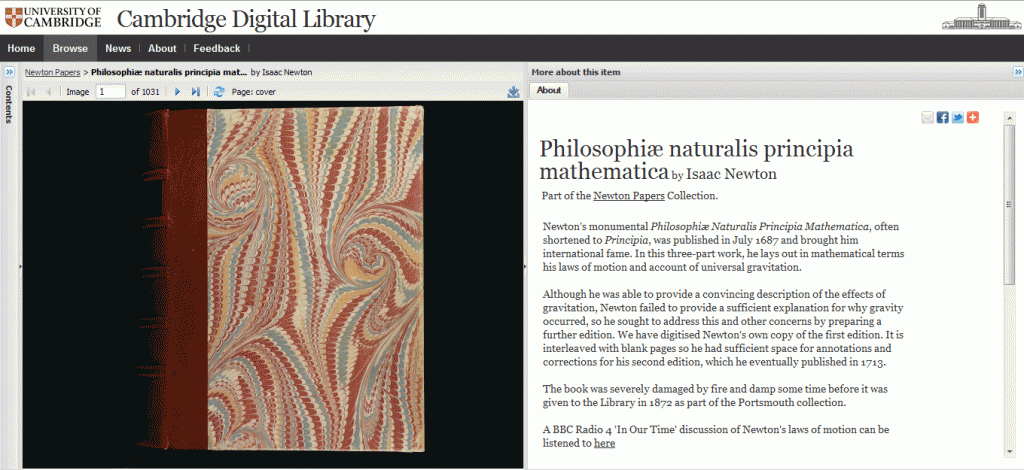The height and width of the screenshot is (470, 1024).
Task: Click the Image number input field
Action: [110, 92]
